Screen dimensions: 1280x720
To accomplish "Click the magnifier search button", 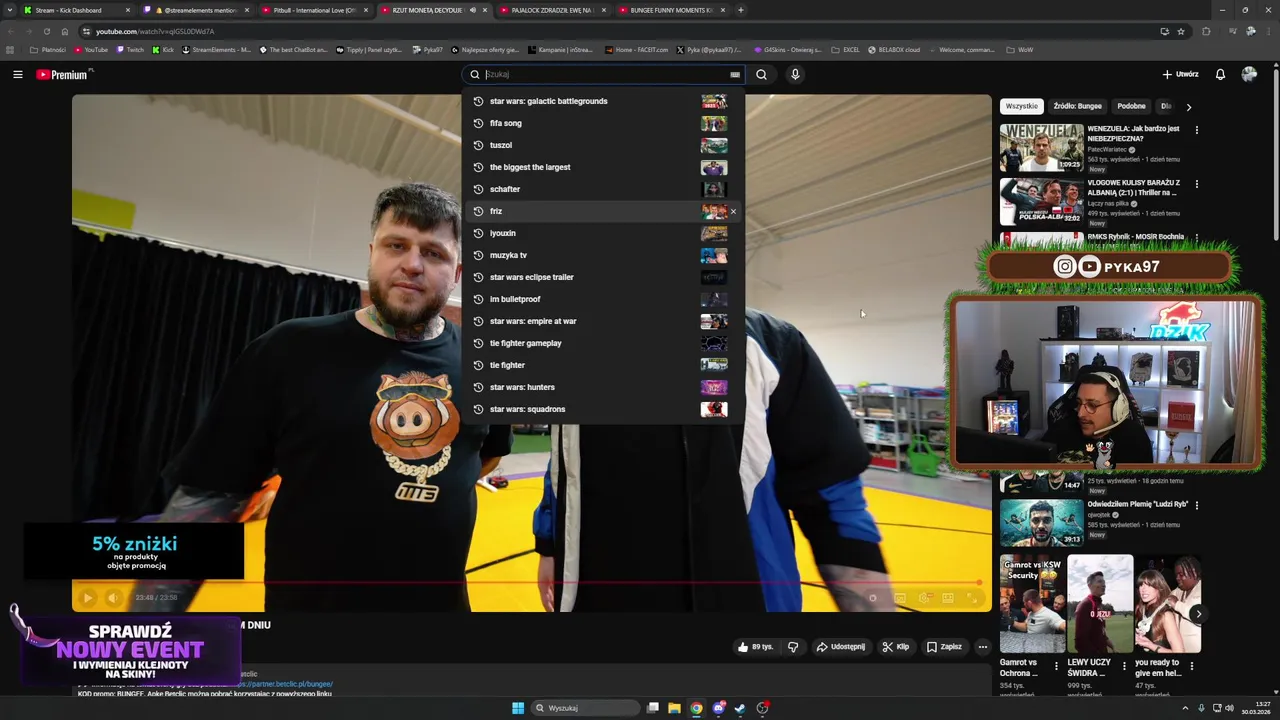I will (x=761, y=74).
